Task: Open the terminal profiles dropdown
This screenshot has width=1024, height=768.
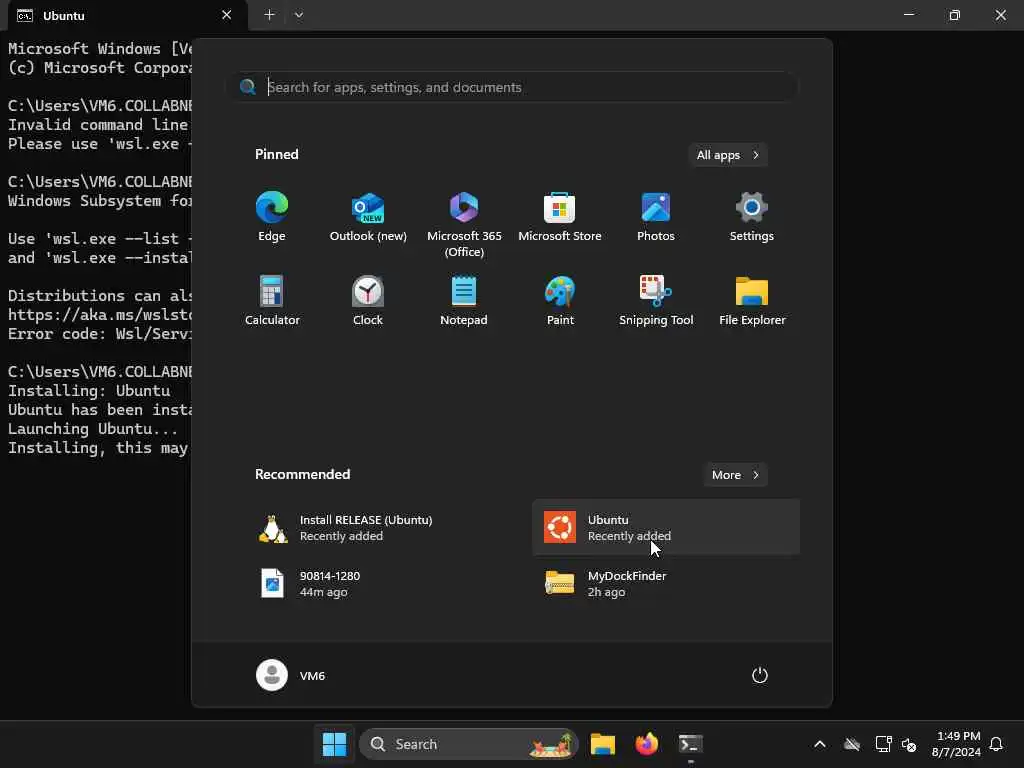Action: coord(298,14)
